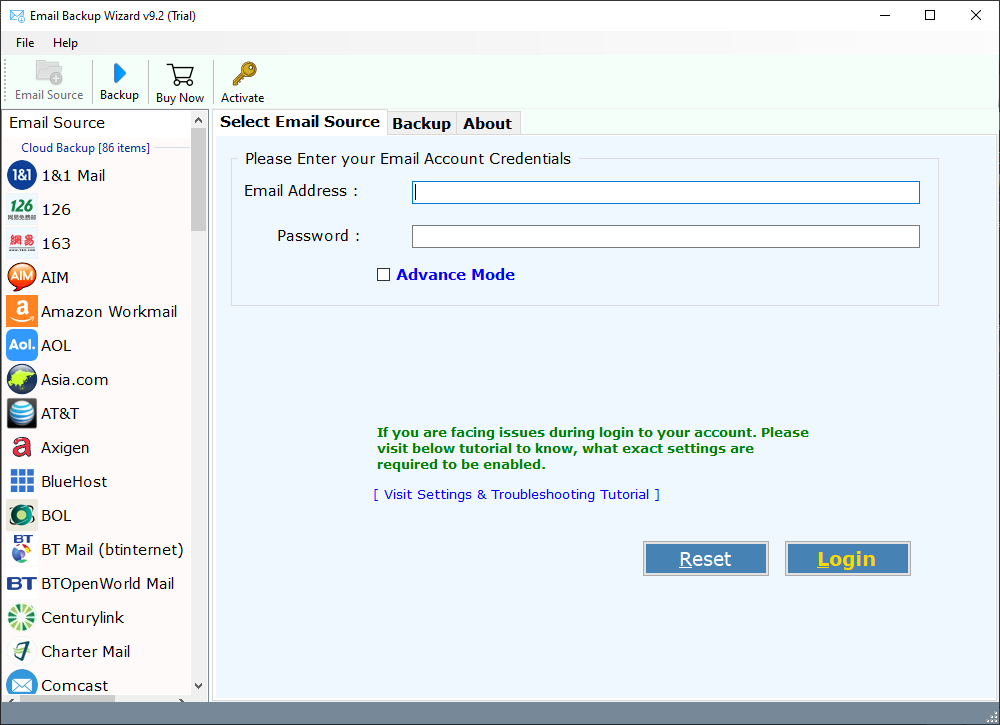Select the 'Charter Mail' list entry text
Image resolution: width=1000 pixels, height=725 pixels.
pyautogui.click(x=85, y=652)
